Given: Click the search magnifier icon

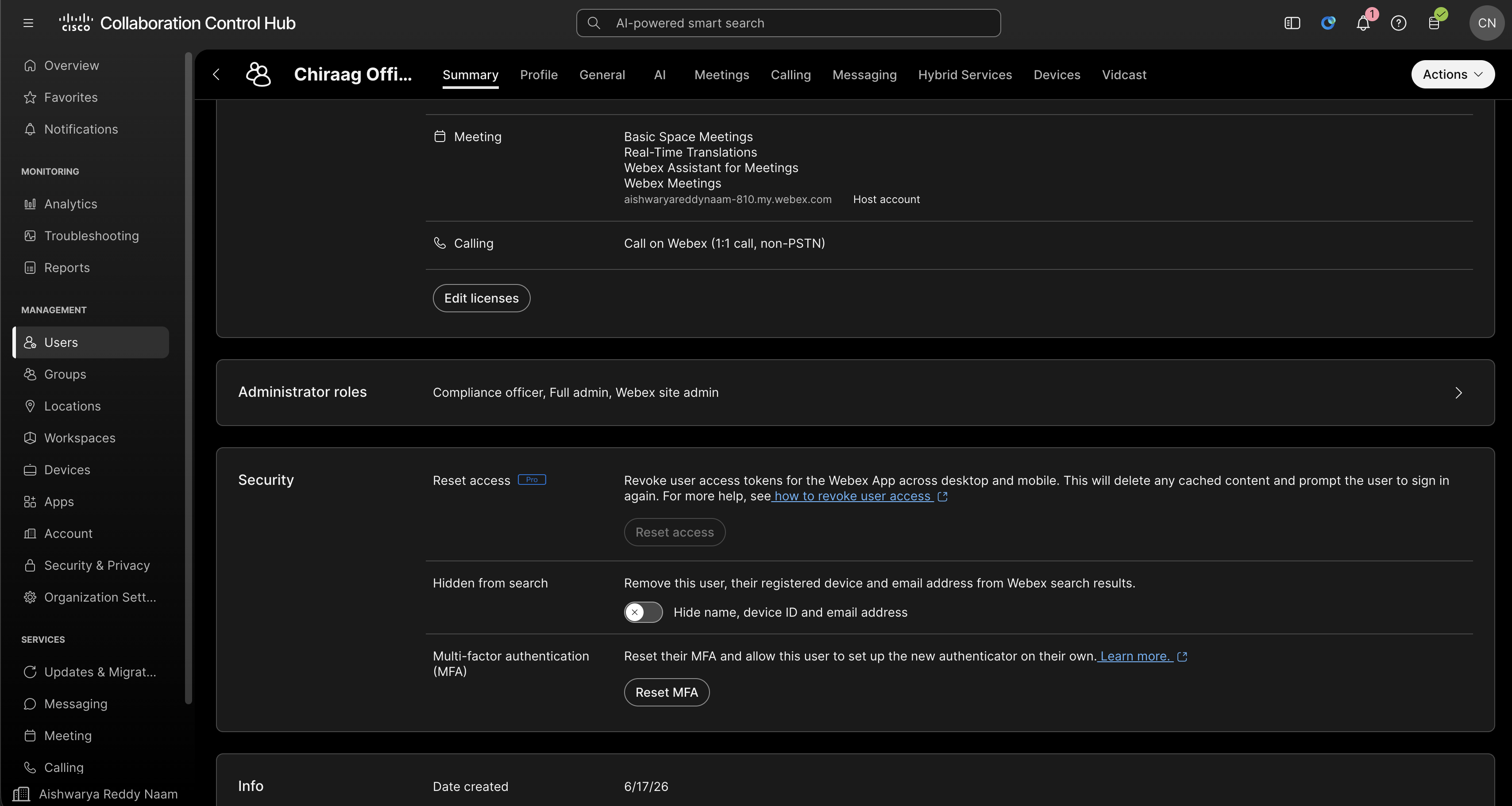Looking at the screenshot, I should pyautogui.click(x=594, y=23).
